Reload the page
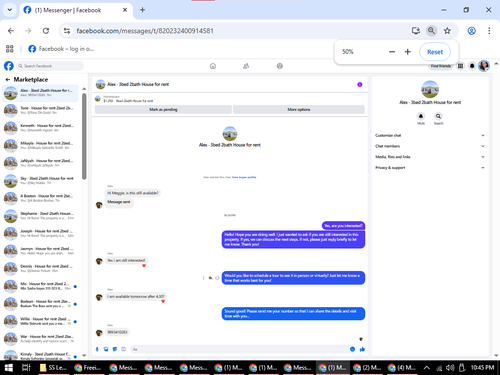The image size is (500, 375). pos(46,31)
